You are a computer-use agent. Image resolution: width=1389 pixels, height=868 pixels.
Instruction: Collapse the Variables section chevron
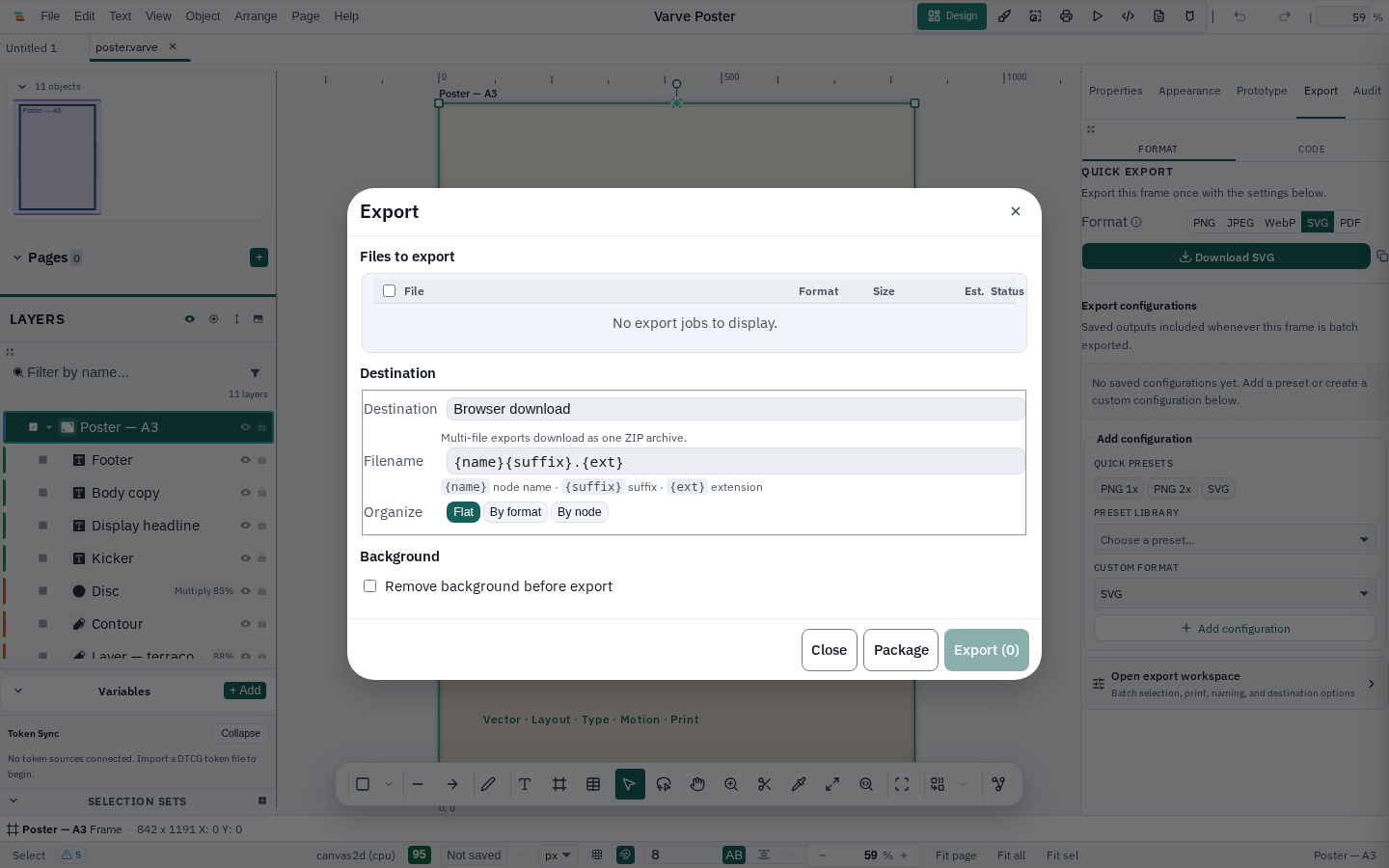pos(18,691)
